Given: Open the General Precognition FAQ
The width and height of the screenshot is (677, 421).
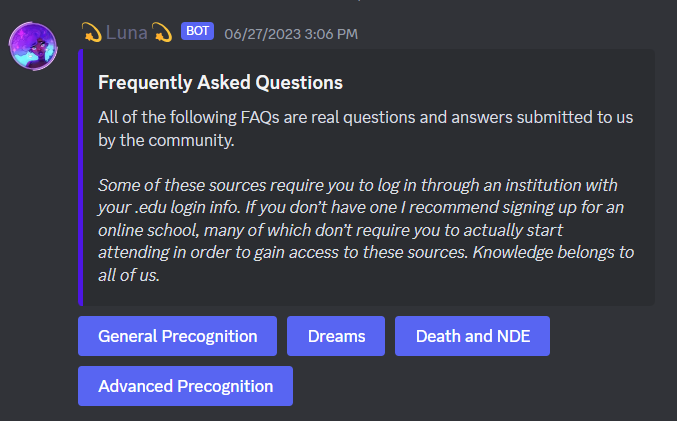Looking at the screenshot, I should [177, 336].
